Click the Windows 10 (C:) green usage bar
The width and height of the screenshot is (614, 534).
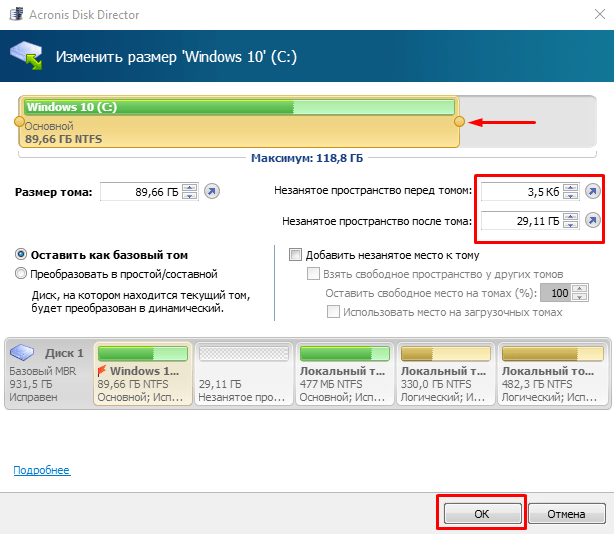pyautogui.click(x=239, y=107)
